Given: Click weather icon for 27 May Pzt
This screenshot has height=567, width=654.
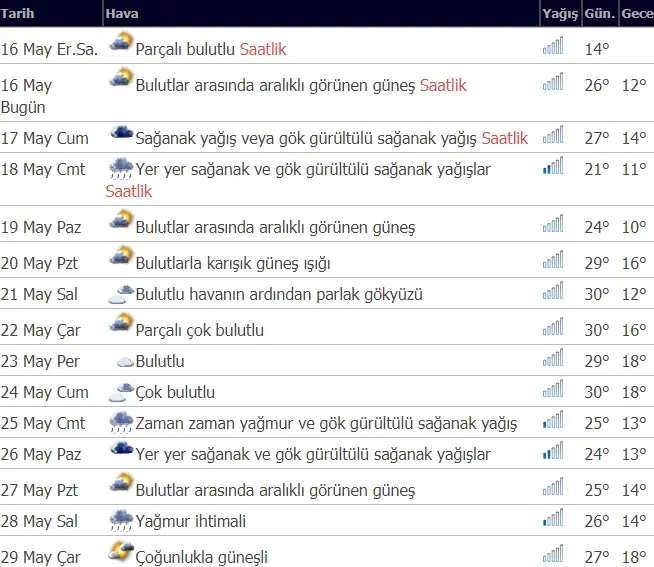Looking at the screenshot, I should 121,483.
